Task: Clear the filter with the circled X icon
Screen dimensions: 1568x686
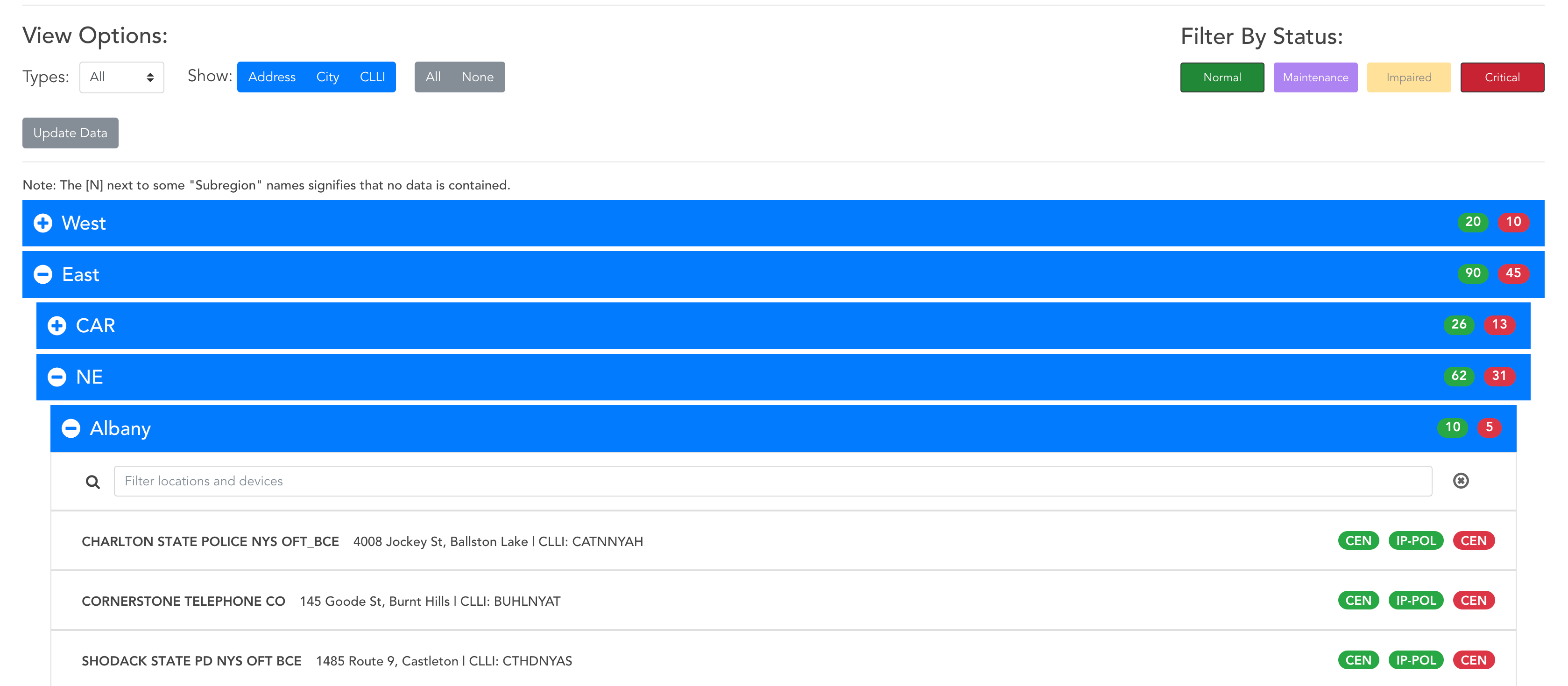Action: coord(1460,481)
